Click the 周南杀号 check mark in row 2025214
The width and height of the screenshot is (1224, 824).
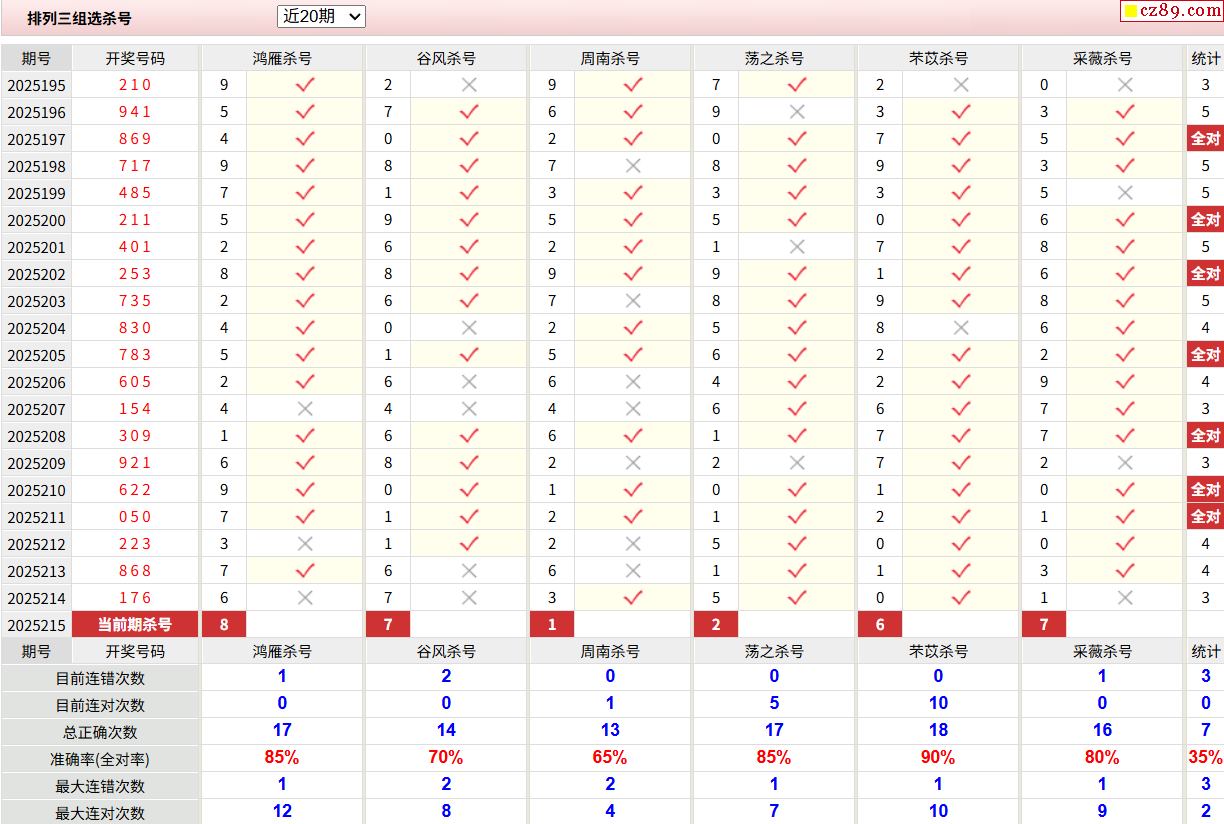click(x=633, y=598)
